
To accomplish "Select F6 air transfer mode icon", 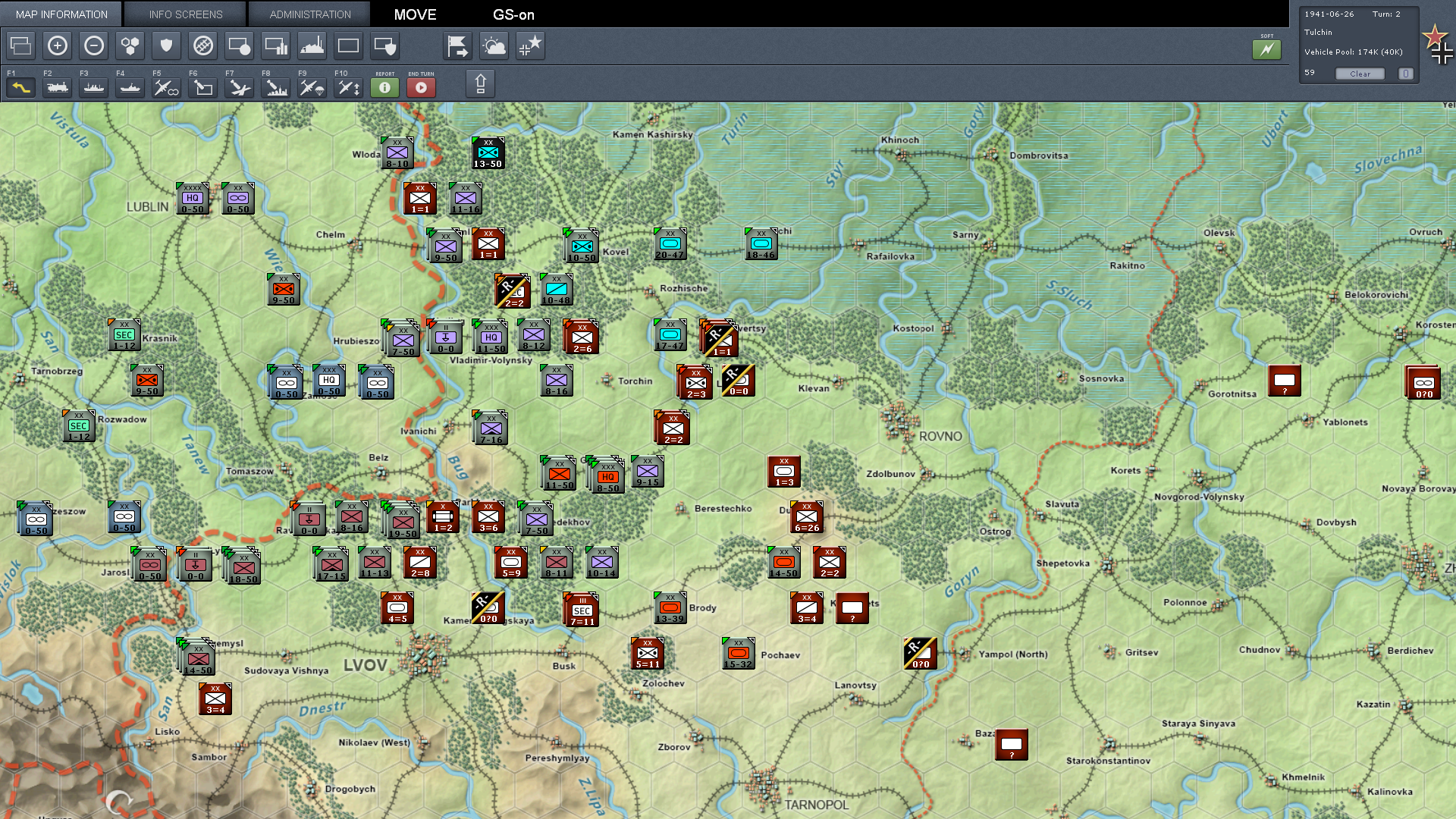I will pyautogui.click(x=203, y=87).
